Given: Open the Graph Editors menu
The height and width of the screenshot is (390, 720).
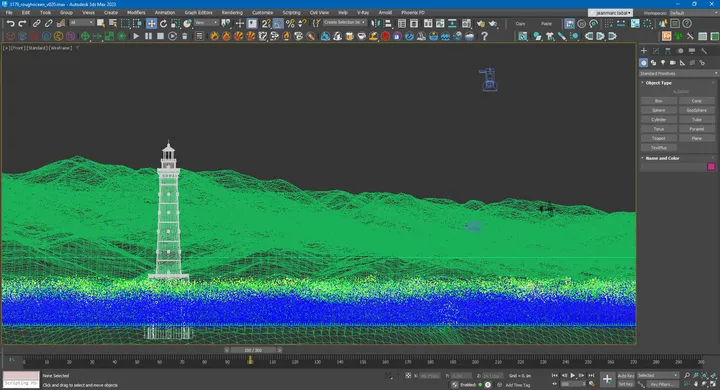Looking at the screenshot, I should (x=198, y=12).
